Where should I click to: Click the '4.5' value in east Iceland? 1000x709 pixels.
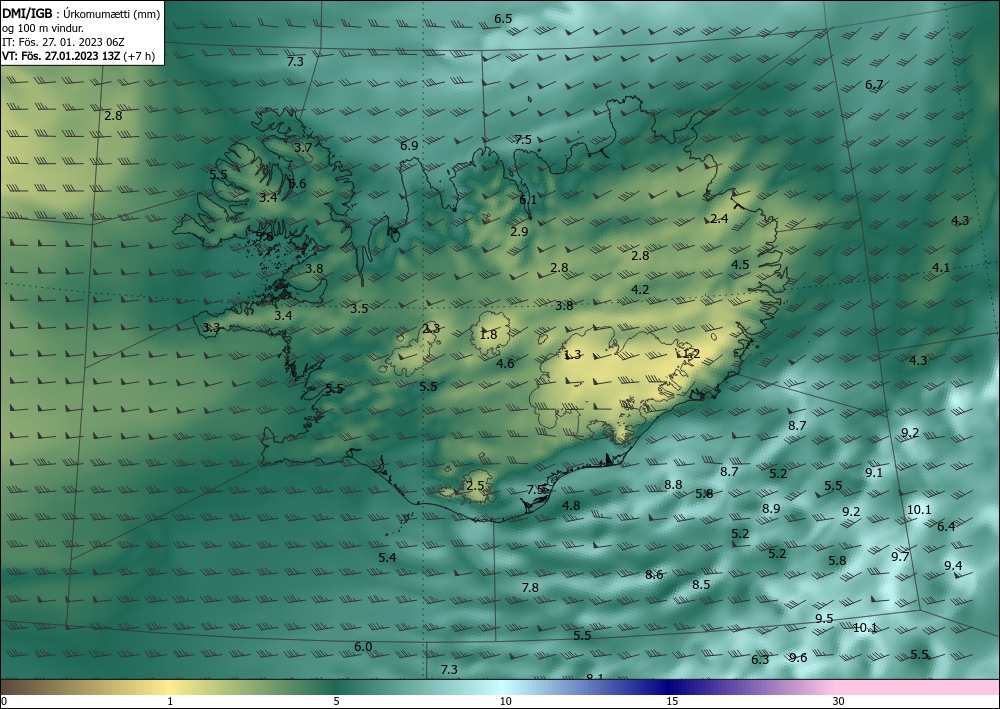(740, 265)
